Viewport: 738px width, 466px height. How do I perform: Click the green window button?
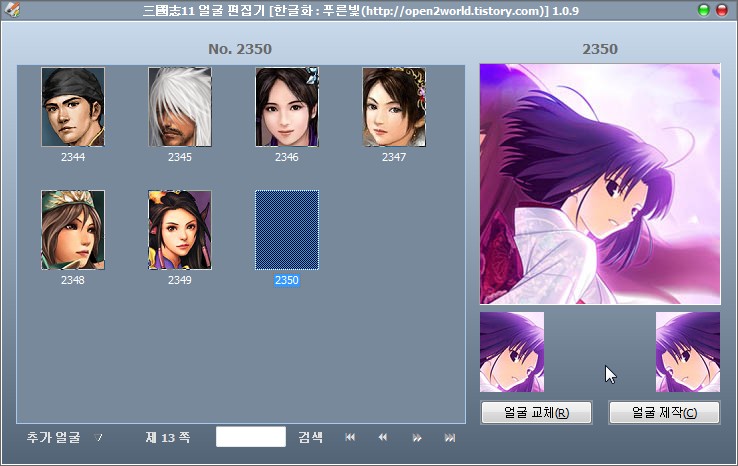(704, 10)
